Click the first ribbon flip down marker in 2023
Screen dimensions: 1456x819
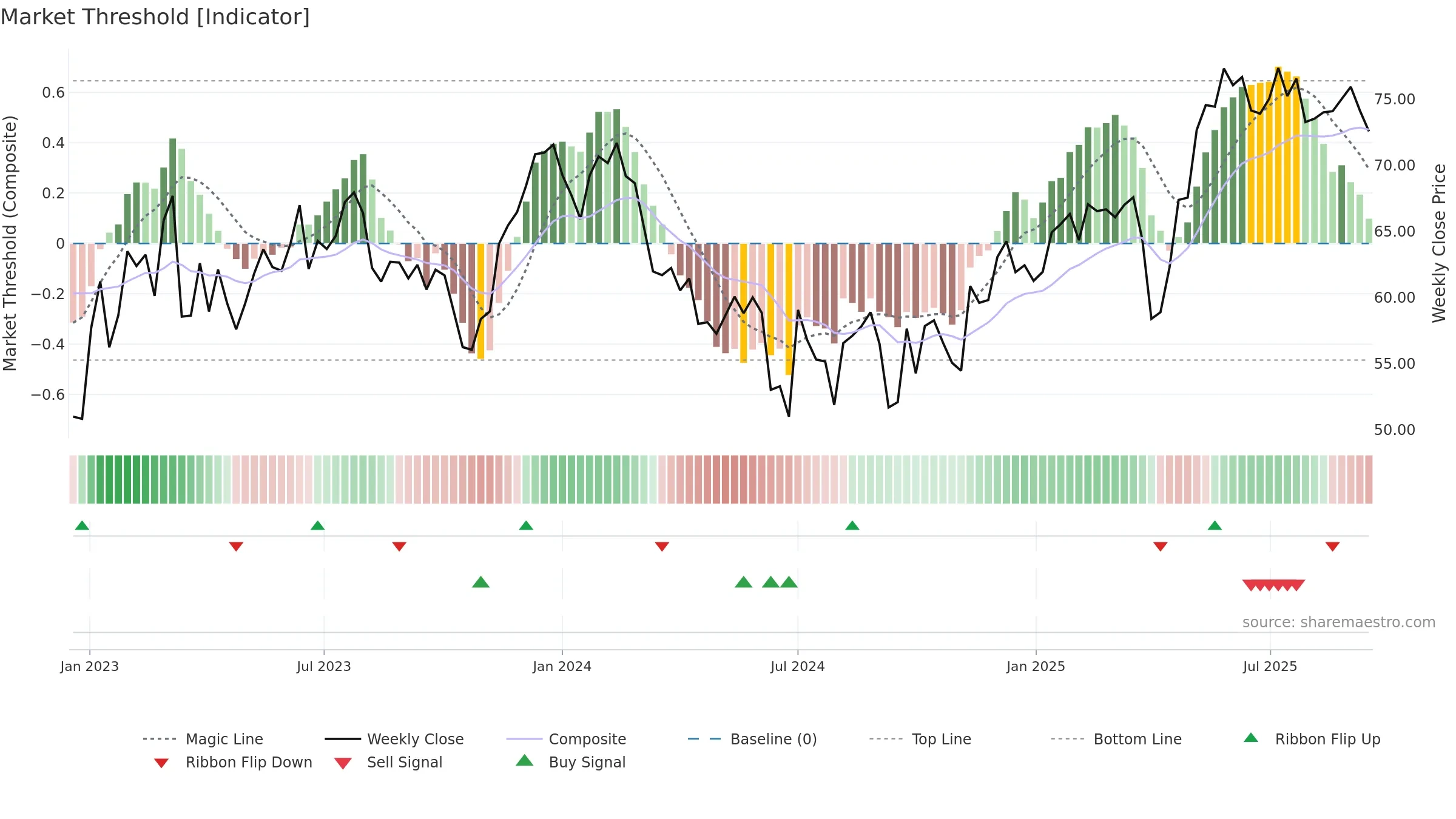pyautogui.click(x=236, y=547)
